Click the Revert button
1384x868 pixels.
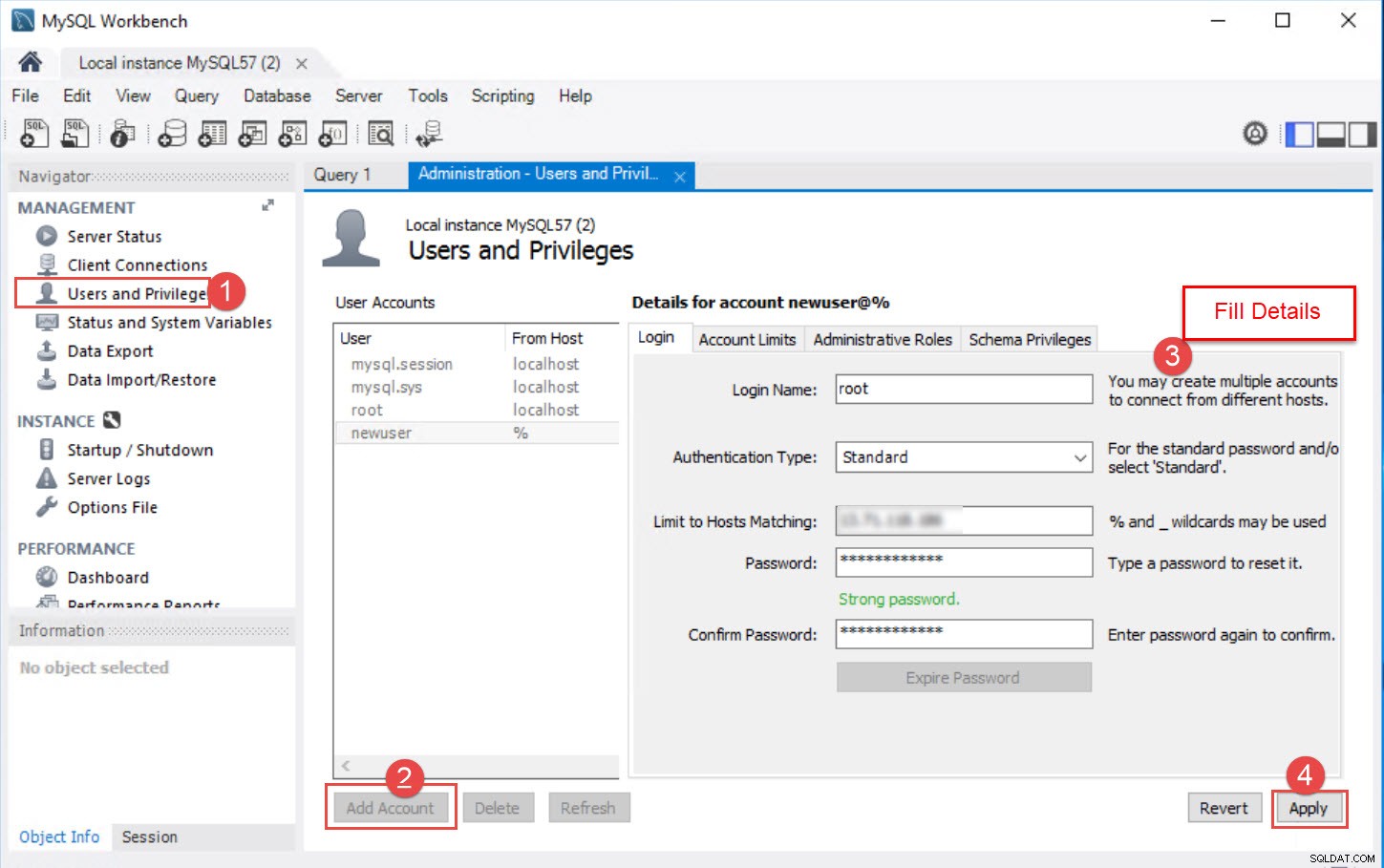coord(1224,808)
